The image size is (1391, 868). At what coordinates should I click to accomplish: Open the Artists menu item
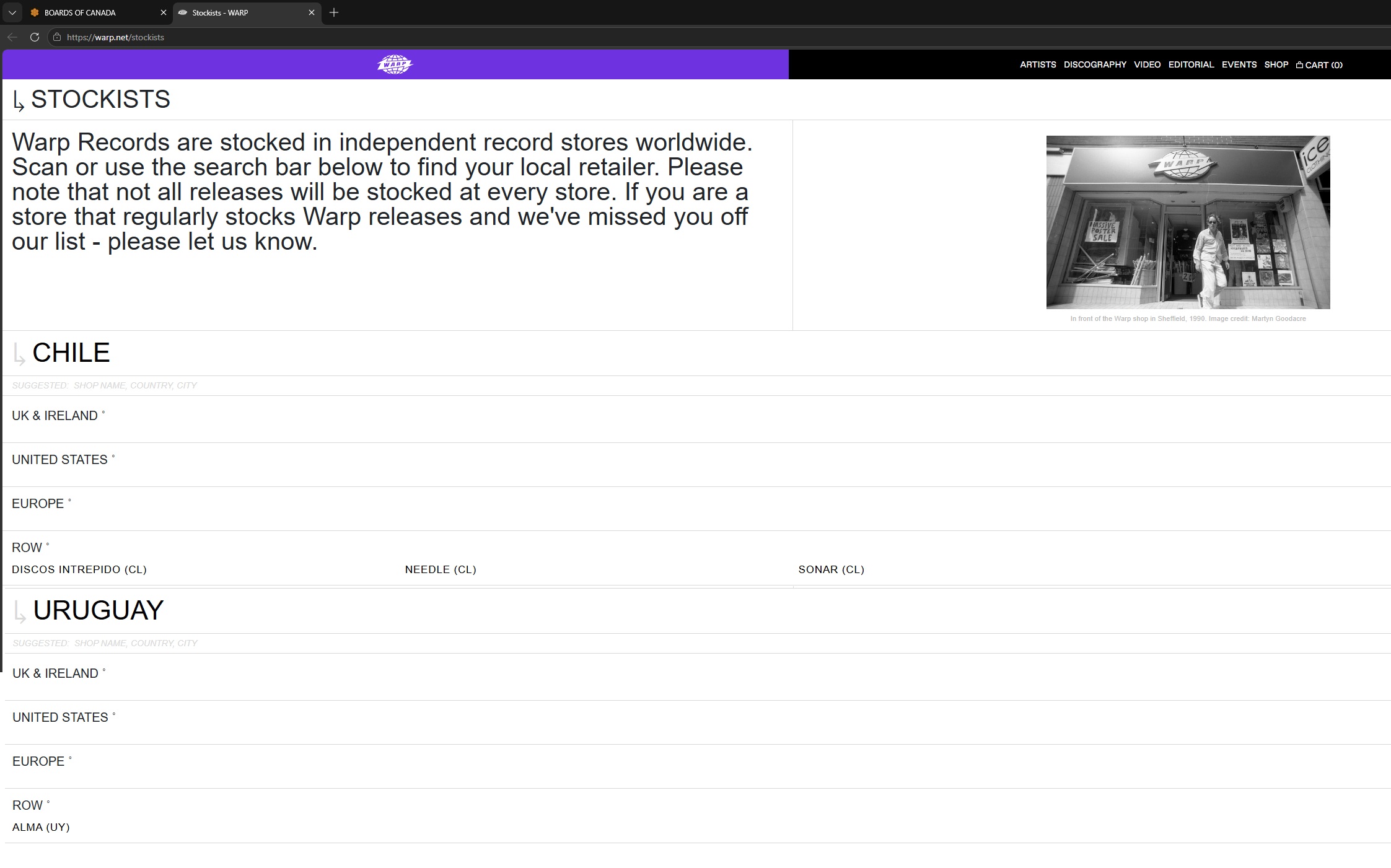click(x=1038, y=64)
